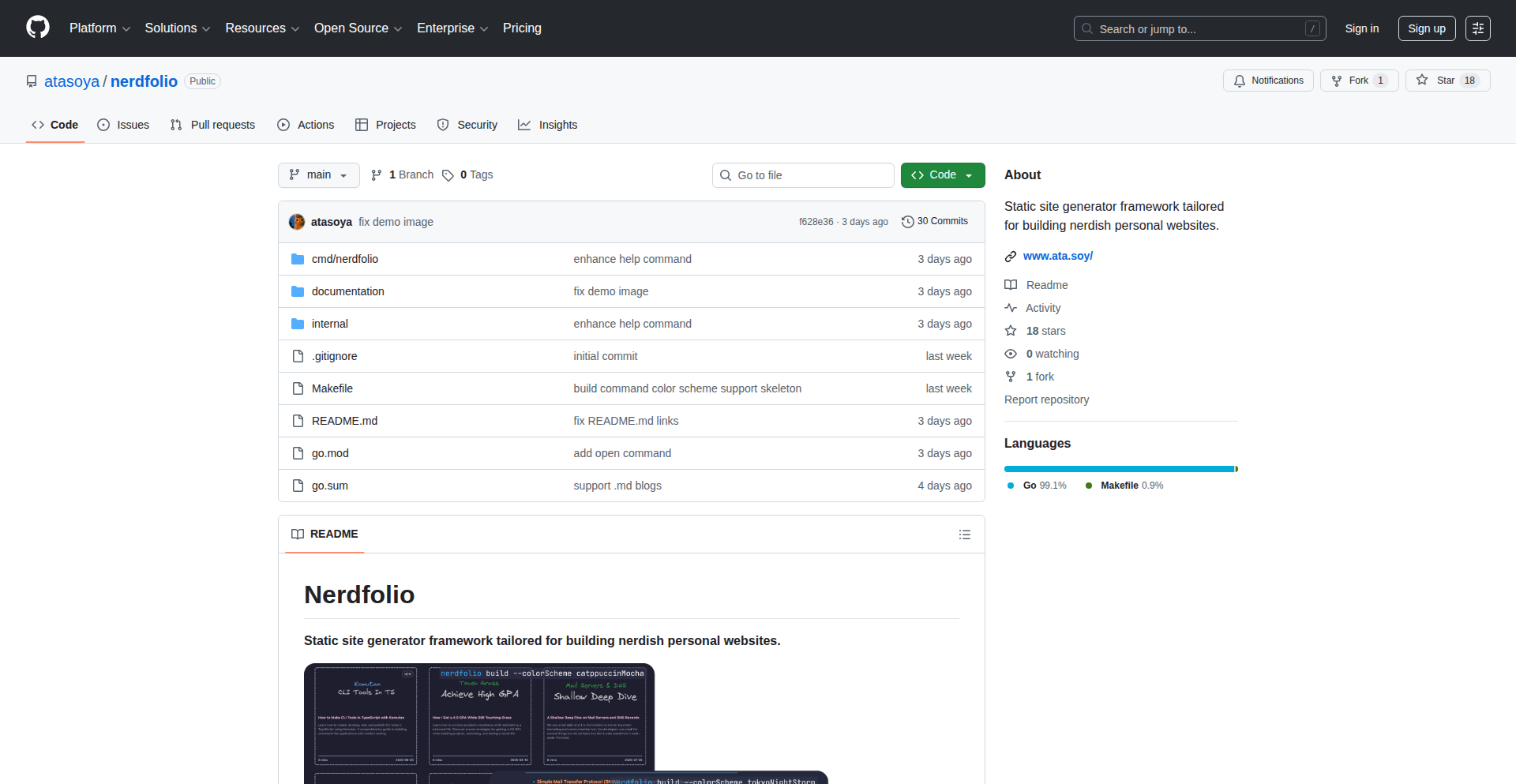
Task: Click the Notifications bell icon
Action: pyautogui.click(x=1240, y=81)
